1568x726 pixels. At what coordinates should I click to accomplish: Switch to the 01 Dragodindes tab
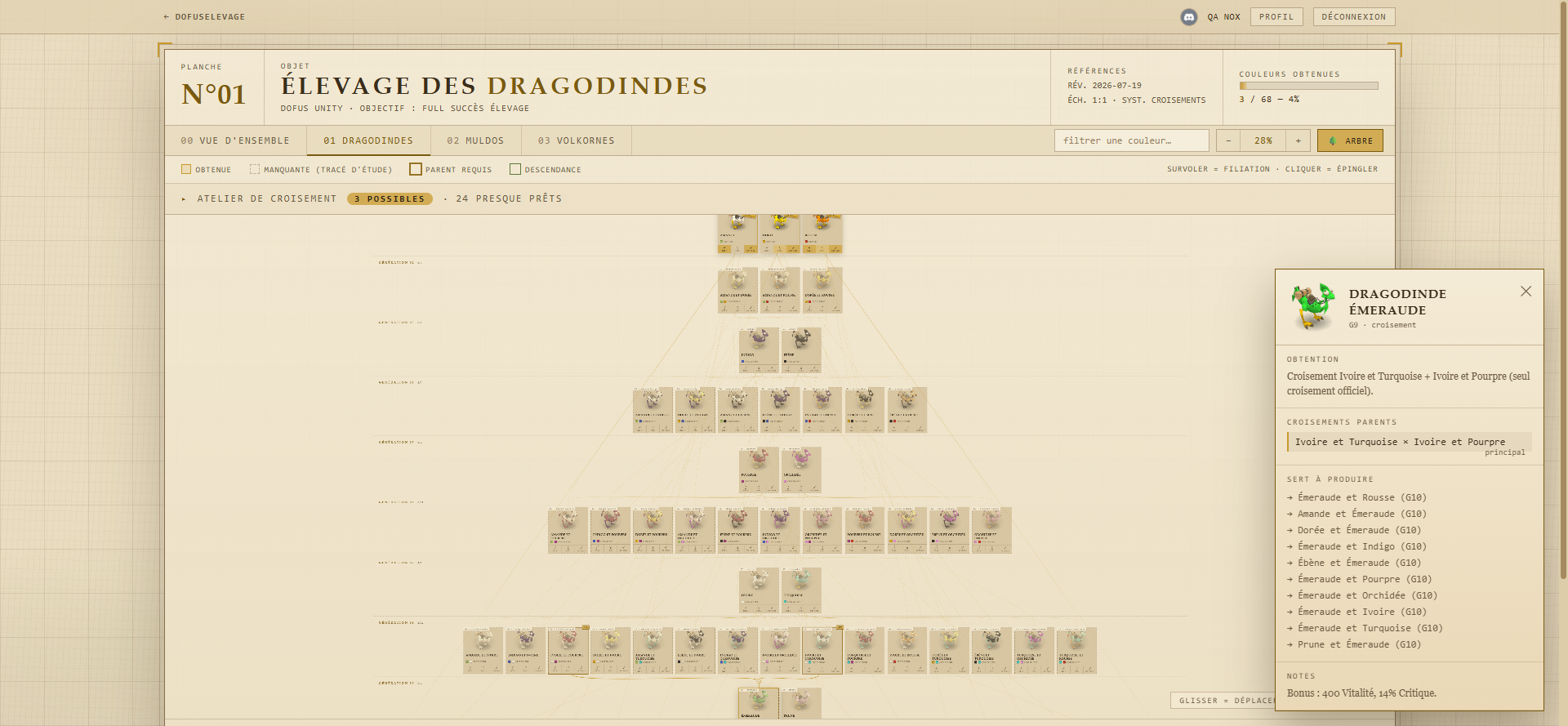[368, 140]
